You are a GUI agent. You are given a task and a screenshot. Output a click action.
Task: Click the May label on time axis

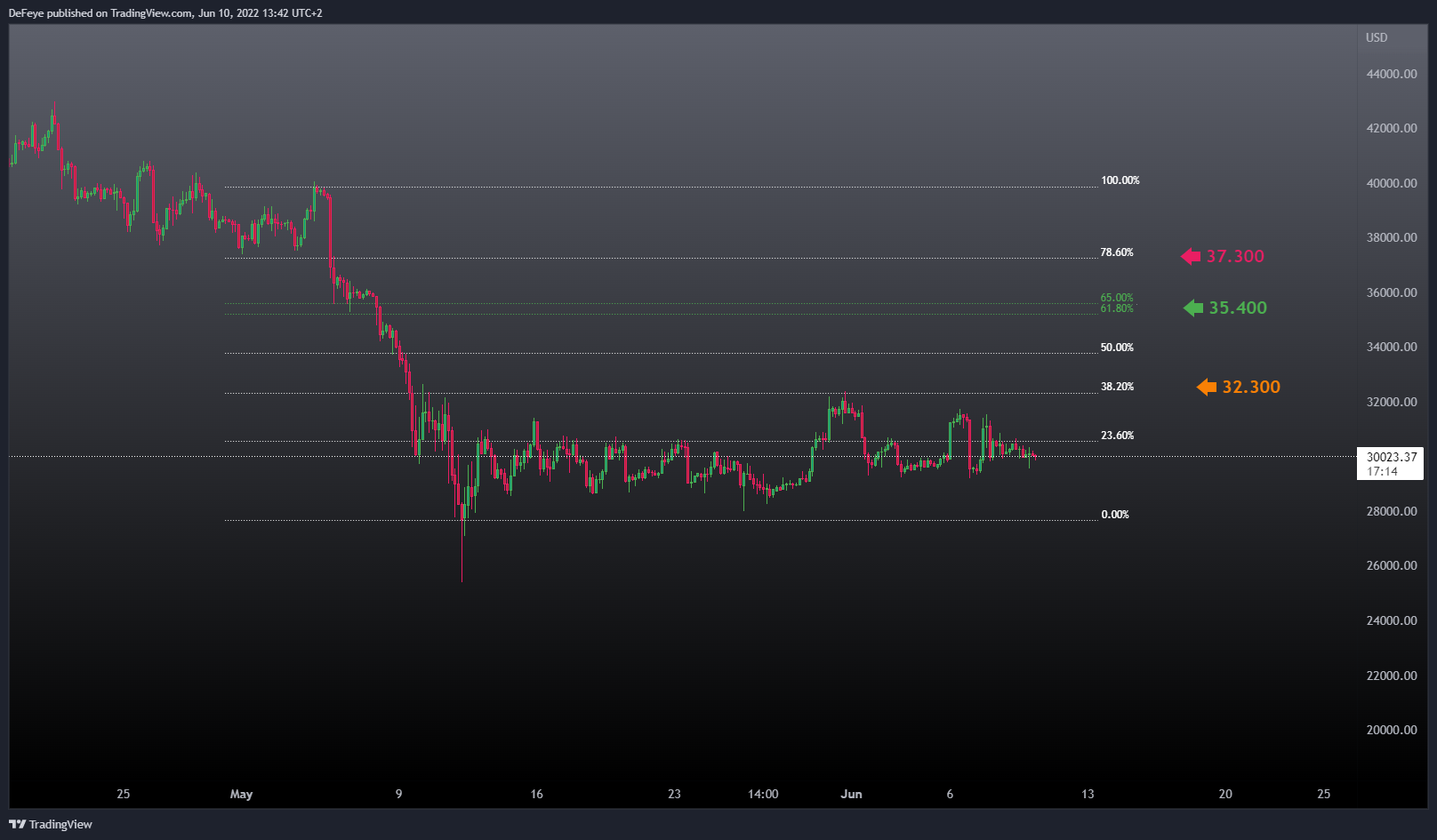(241, 794)
